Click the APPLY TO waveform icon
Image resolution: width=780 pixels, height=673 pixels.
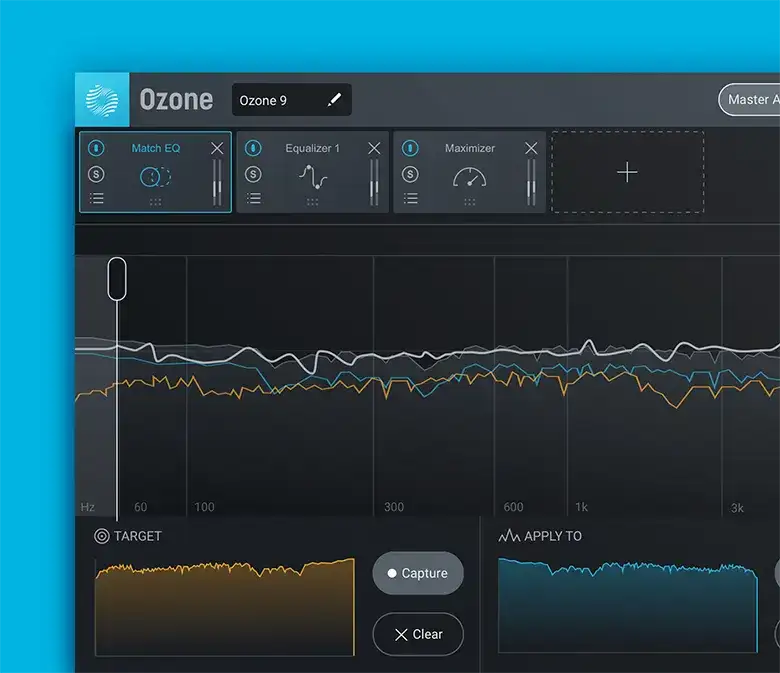509,536
